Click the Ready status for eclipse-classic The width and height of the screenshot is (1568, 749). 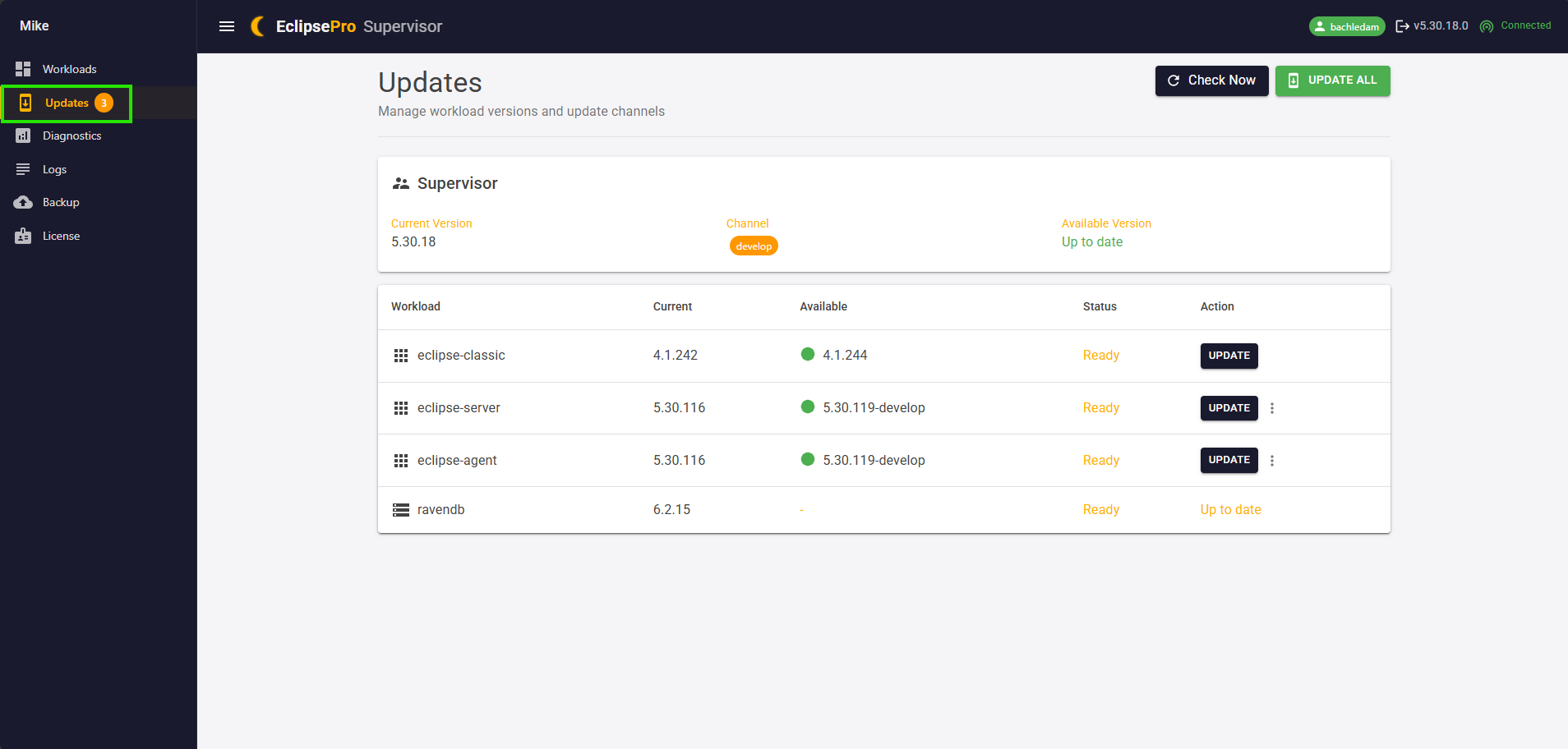tap(1101, 356)
